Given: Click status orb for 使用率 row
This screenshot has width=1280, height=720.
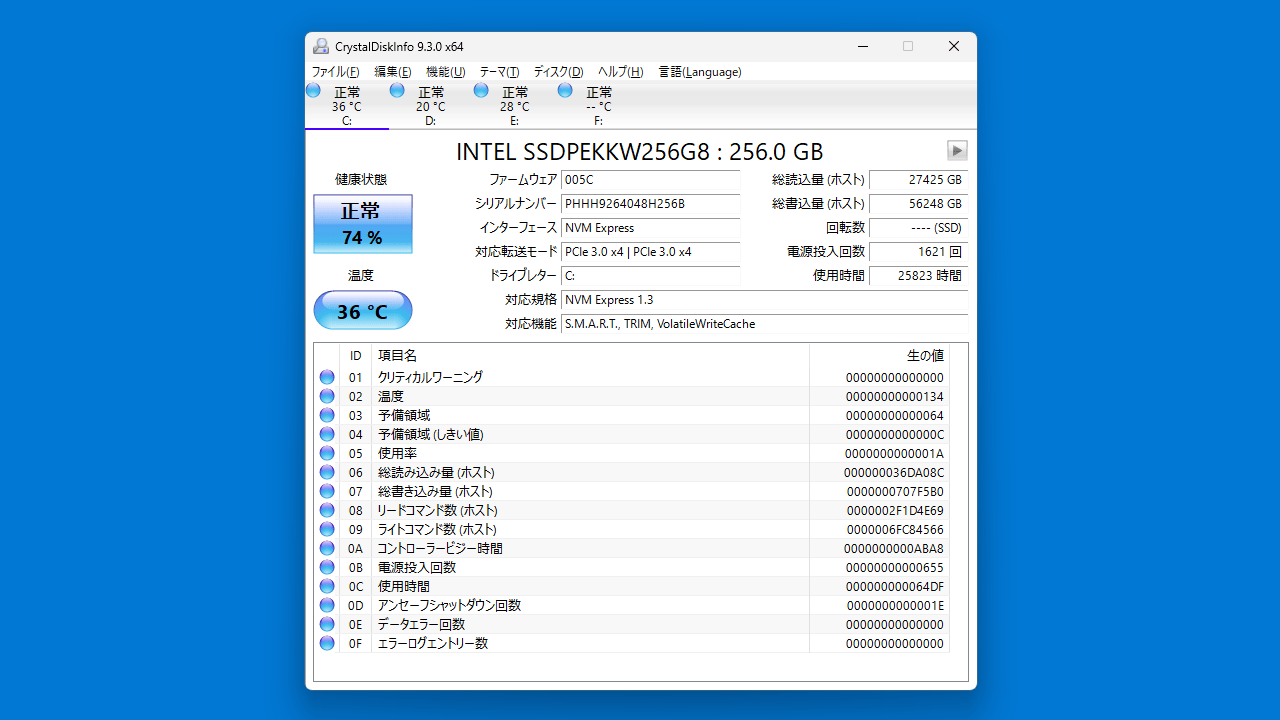Looking at the screenshot, I should pyautogui.click(x=327, y=453).
